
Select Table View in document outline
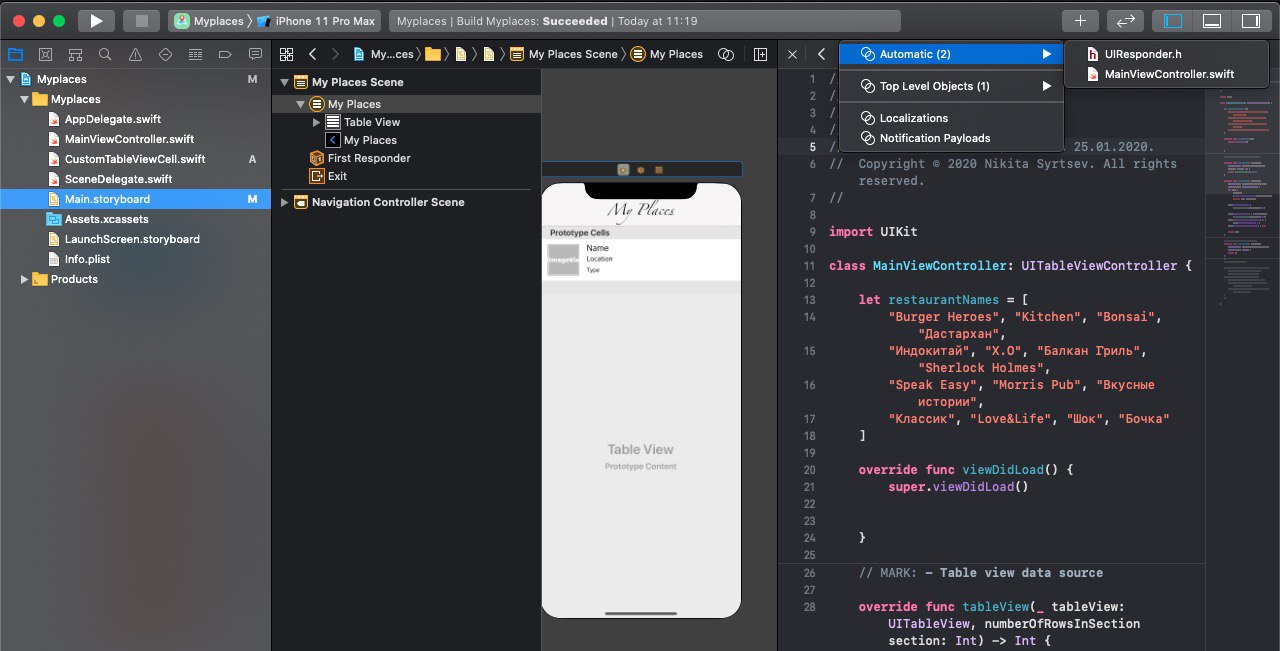click(371, 122)
